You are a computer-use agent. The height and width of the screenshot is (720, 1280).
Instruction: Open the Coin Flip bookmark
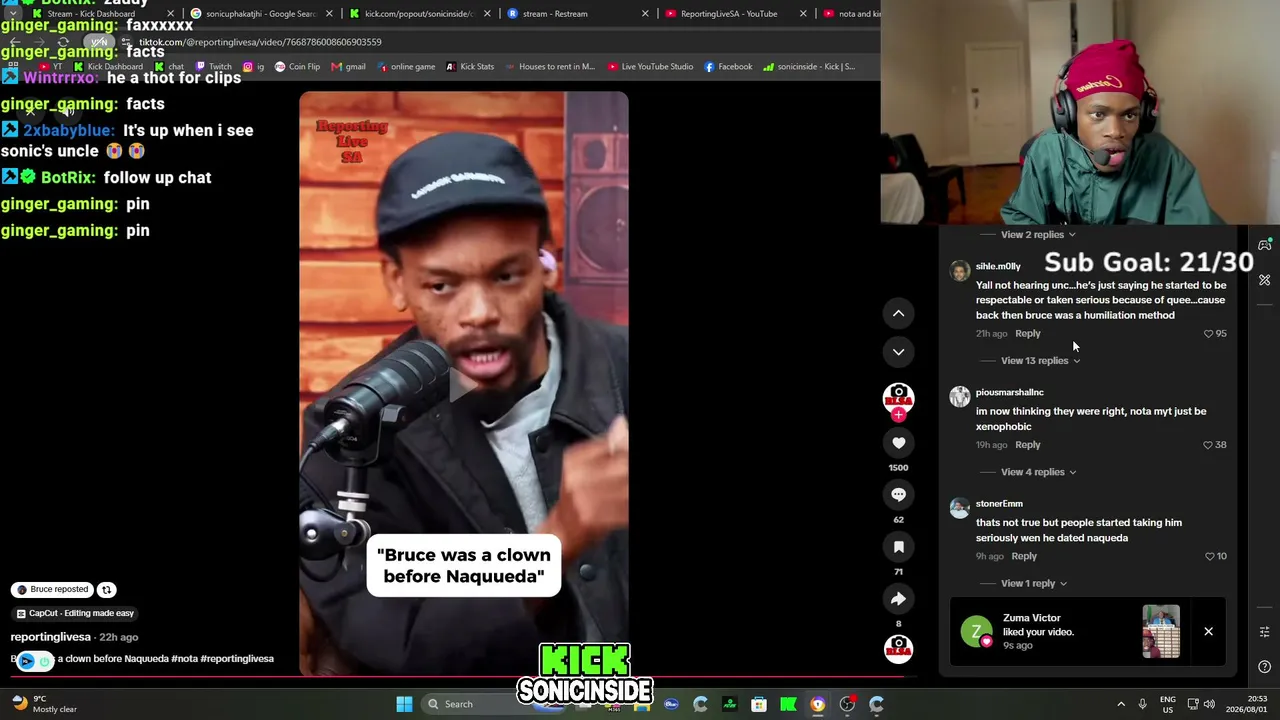point(297,67)
